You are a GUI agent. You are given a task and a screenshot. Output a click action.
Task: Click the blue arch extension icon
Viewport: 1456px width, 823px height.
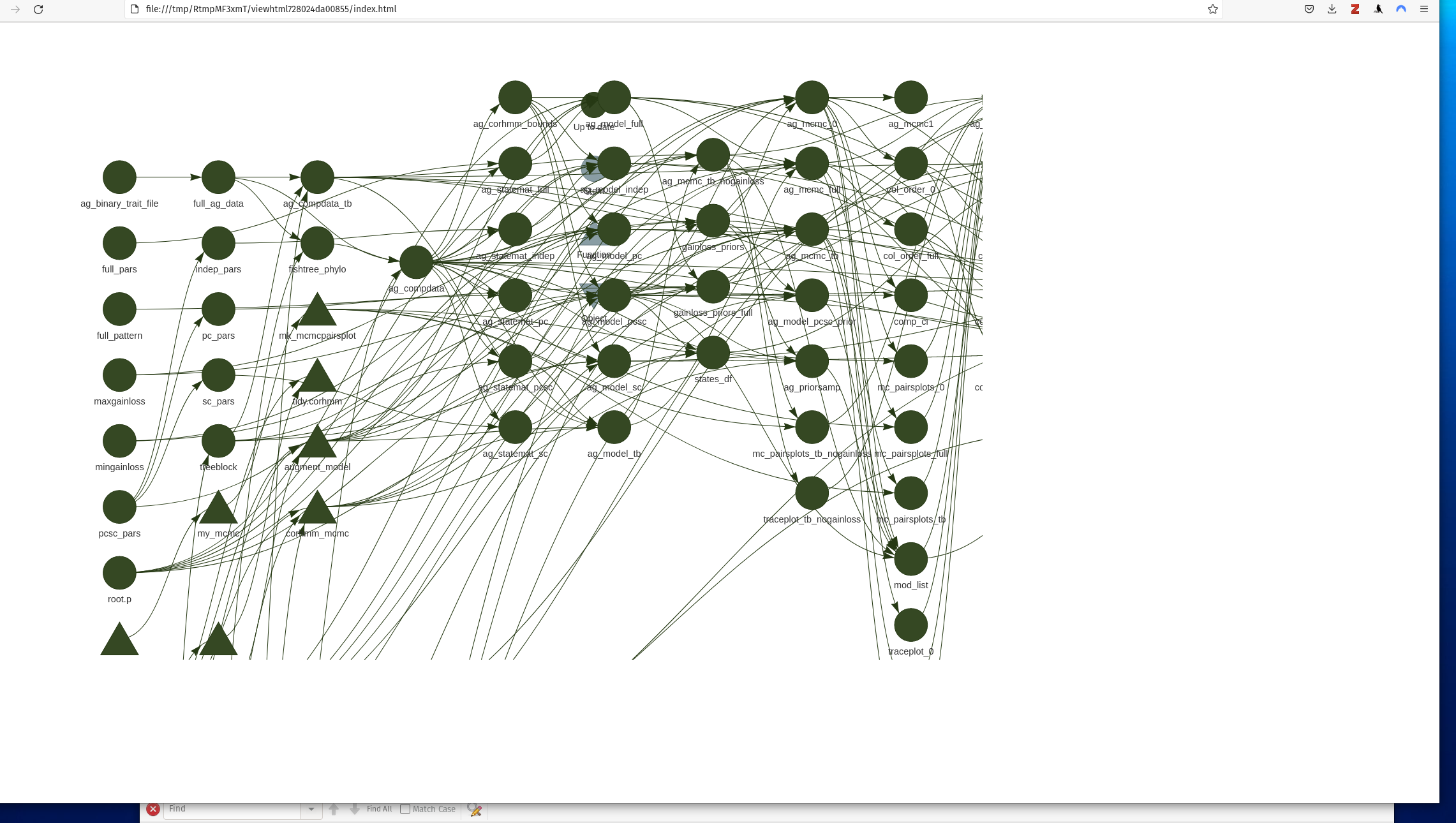click(1401, 9)
